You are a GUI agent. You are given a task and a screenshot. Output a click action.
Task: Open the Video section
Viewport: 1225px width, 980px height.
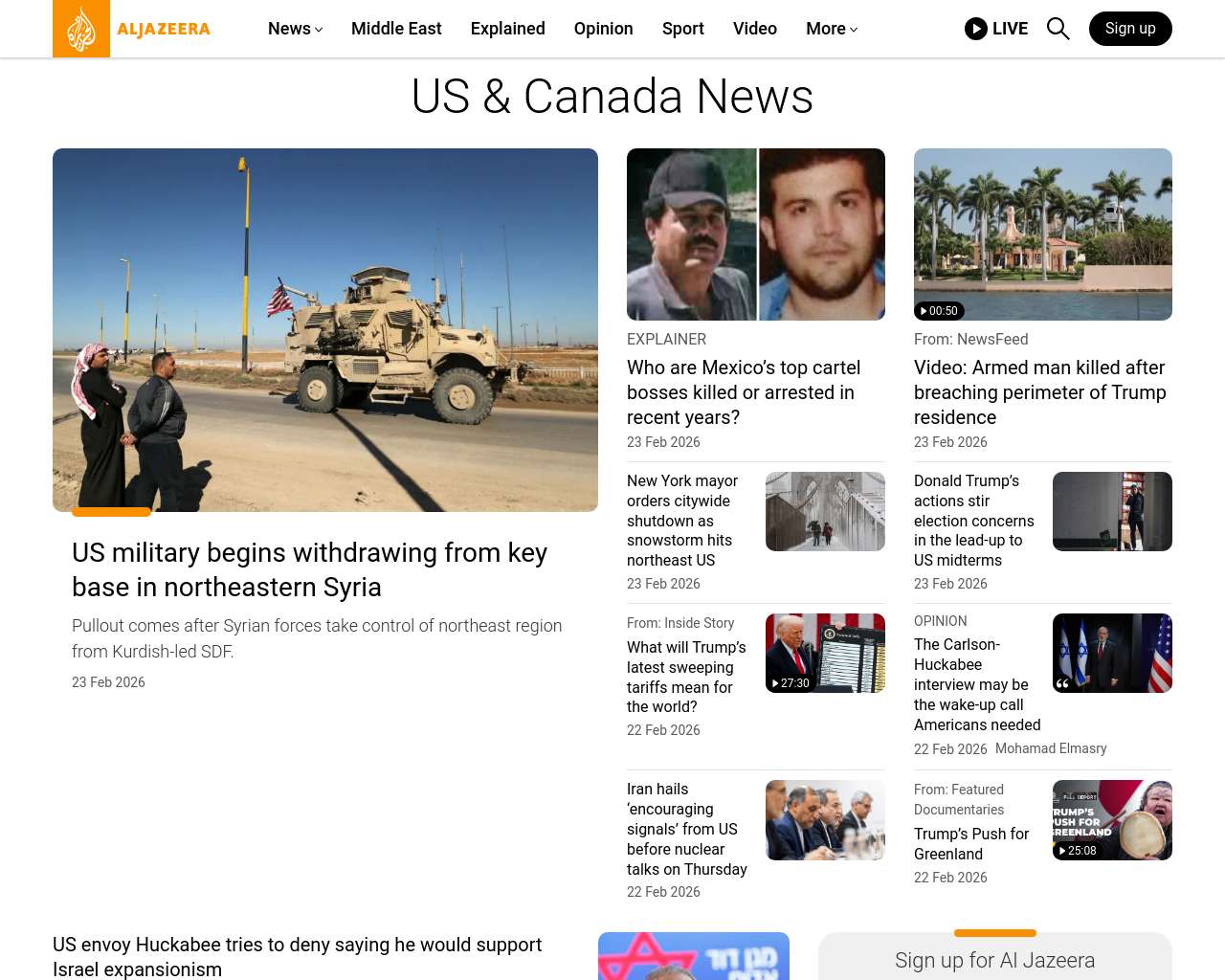tap(755, 29)
